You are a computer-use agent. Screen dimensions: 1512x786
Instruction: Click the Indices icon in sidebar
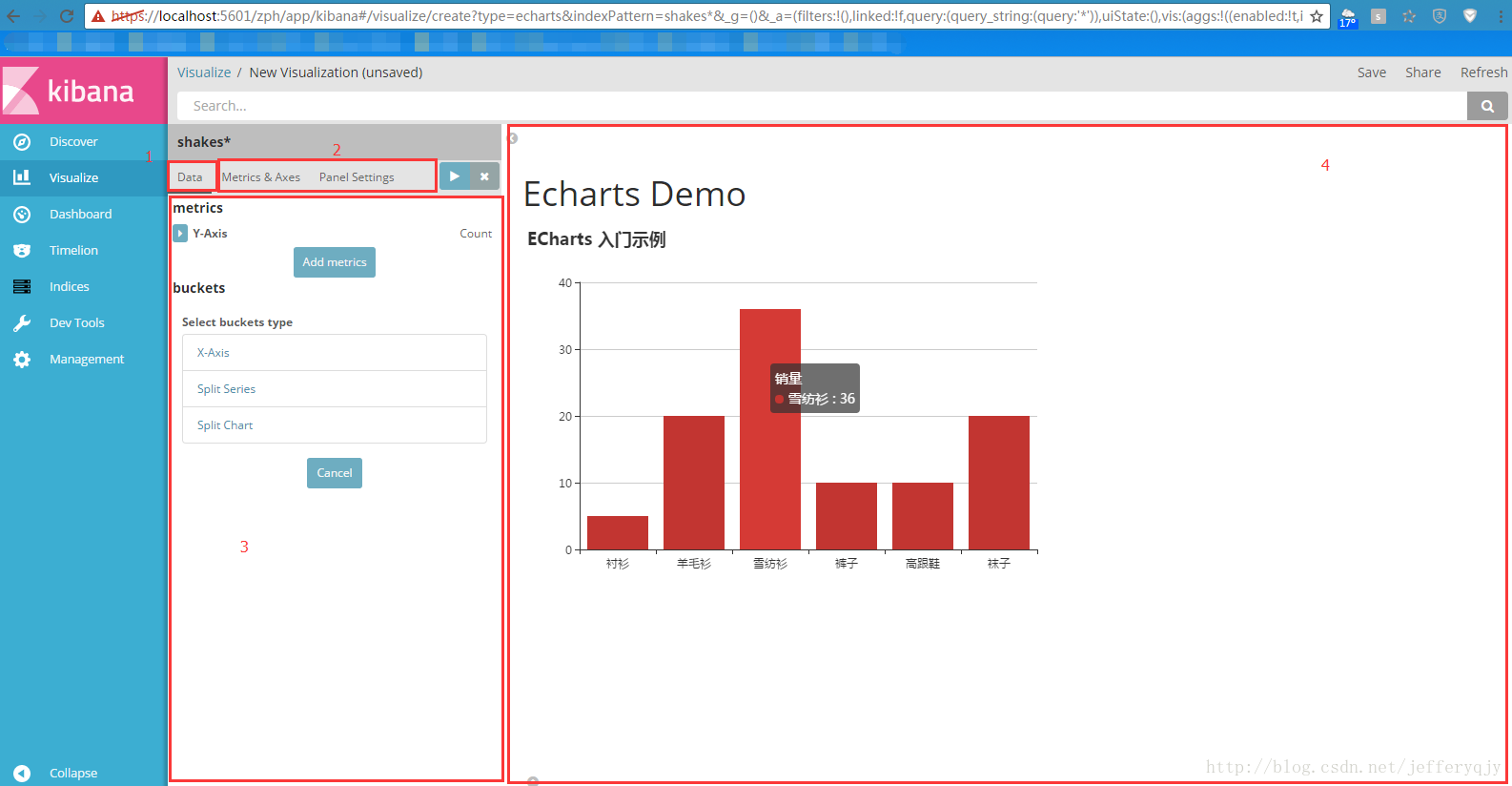click(22, 287)
